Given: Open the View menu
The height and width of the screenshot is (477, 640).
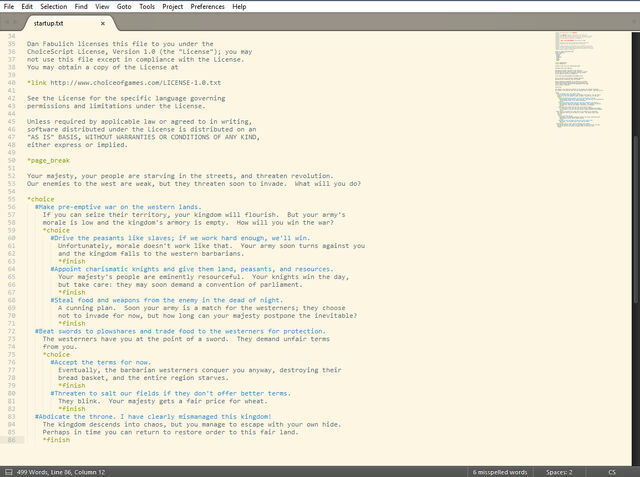Looking at the screenshot, I should click(x=102, y=7).
